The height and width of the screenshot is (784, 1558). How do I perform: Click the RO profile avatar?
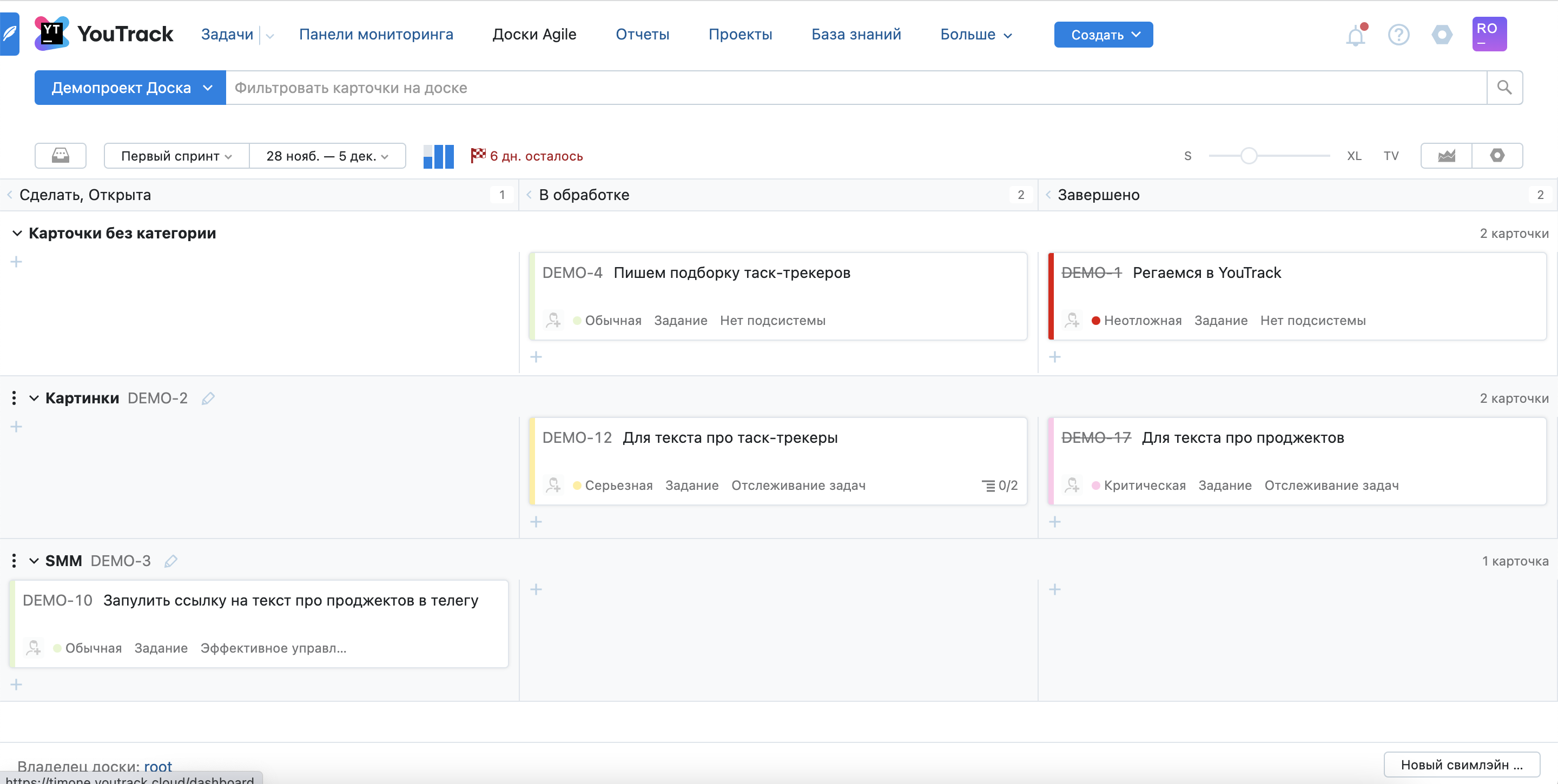pyautogui.click(x=1489, y=34)
